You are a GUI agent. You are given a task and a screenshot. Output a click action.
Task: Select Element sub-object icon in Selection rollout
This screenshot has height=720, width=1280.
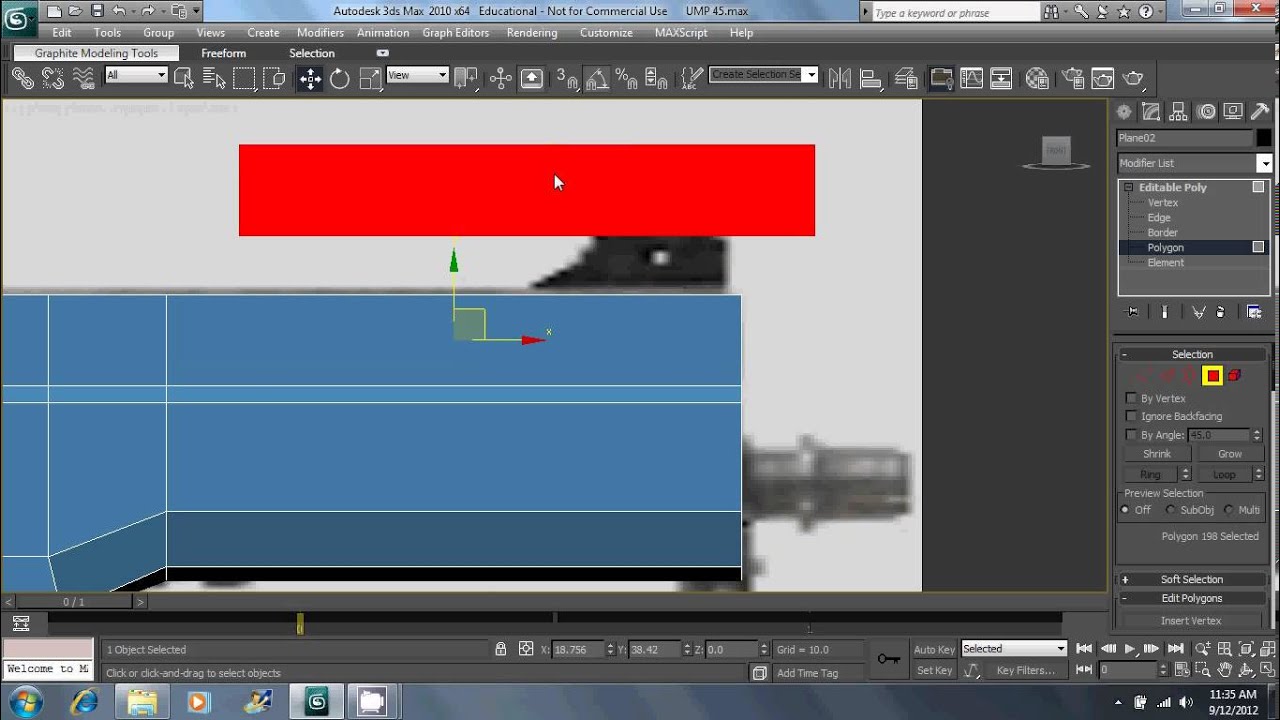(x=1235, y=376)
